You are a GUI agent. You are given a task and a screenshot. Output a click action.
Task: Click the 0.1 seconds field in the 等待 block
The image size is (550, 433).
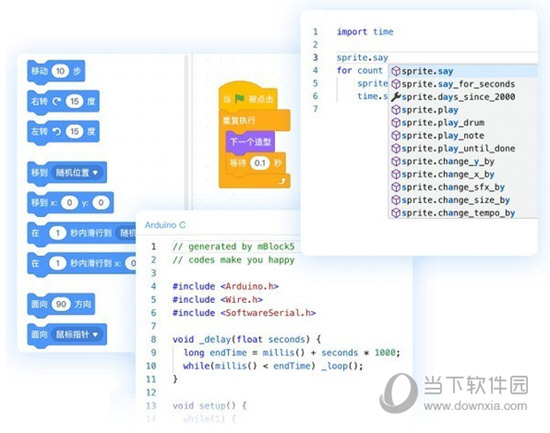260,163
